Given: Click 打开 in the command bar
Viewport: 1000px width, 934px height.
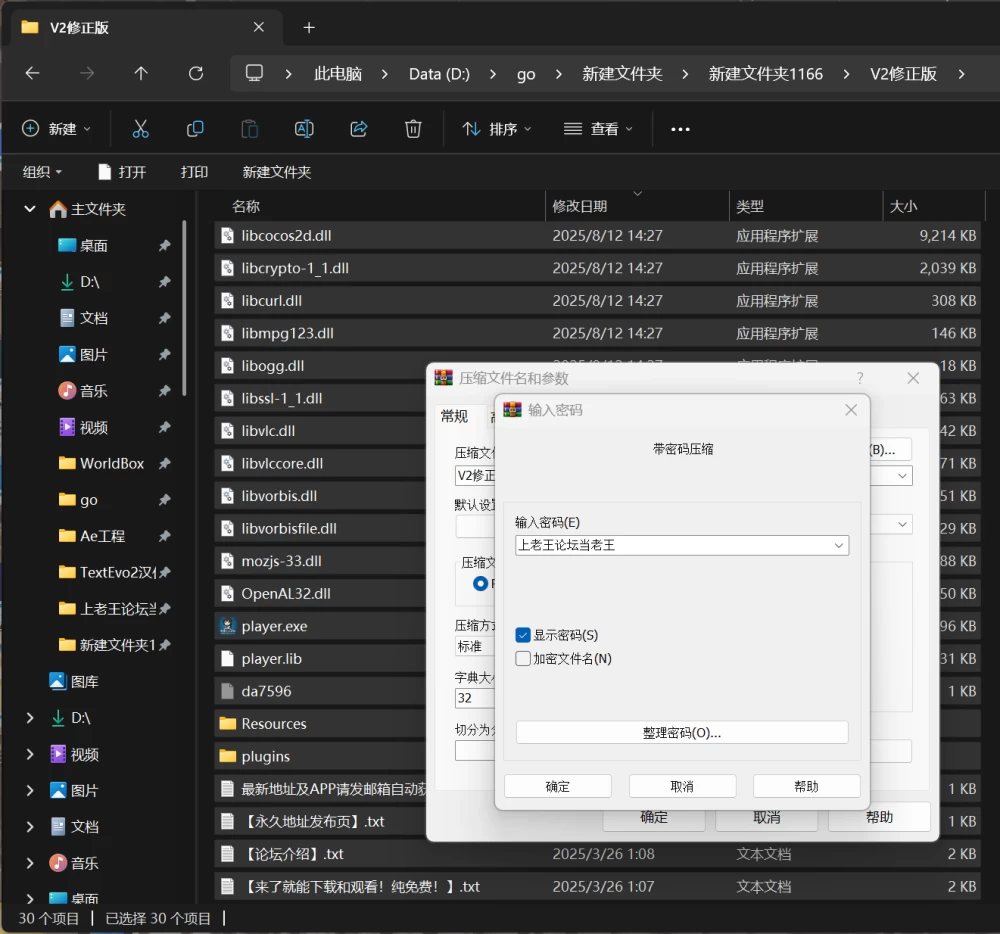Looking at the screenshot, I should click(x=122, y=171).
